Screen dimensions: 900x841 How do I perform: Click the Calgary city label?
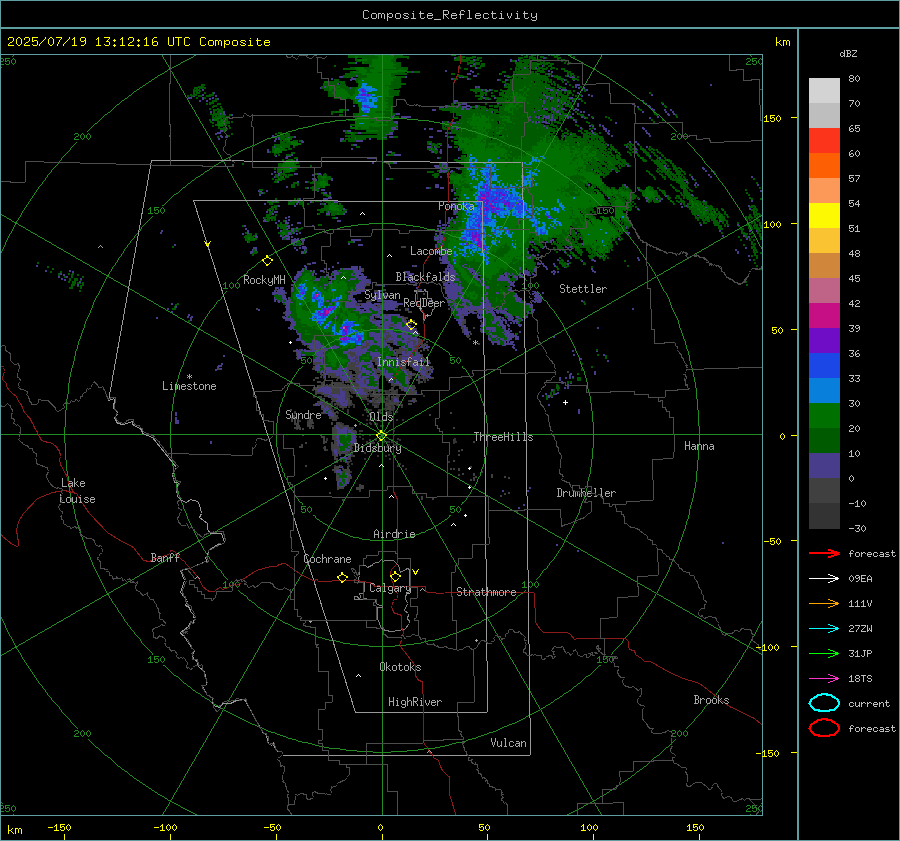tap(390, 588)
